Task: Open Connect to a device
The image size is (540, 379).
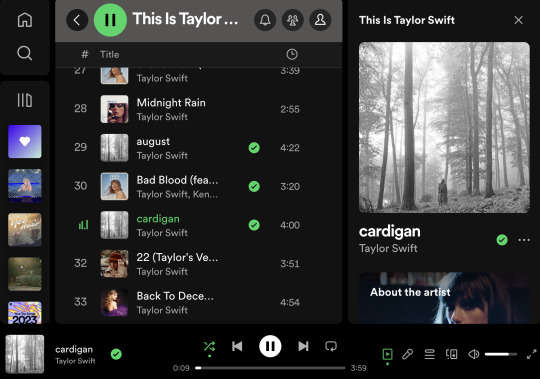Action: [x=451, y=354]
